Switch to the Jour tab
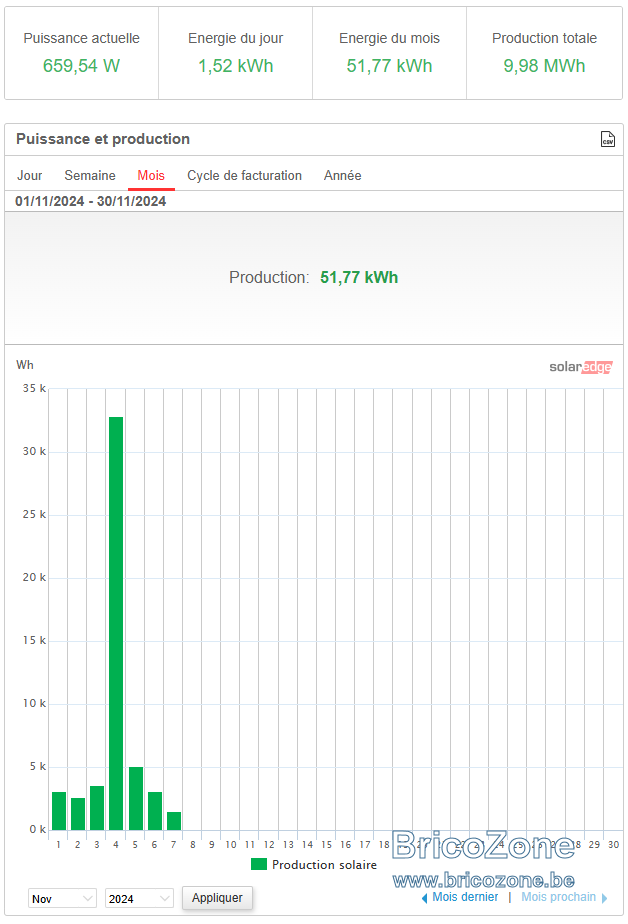 tap(29, 176)
